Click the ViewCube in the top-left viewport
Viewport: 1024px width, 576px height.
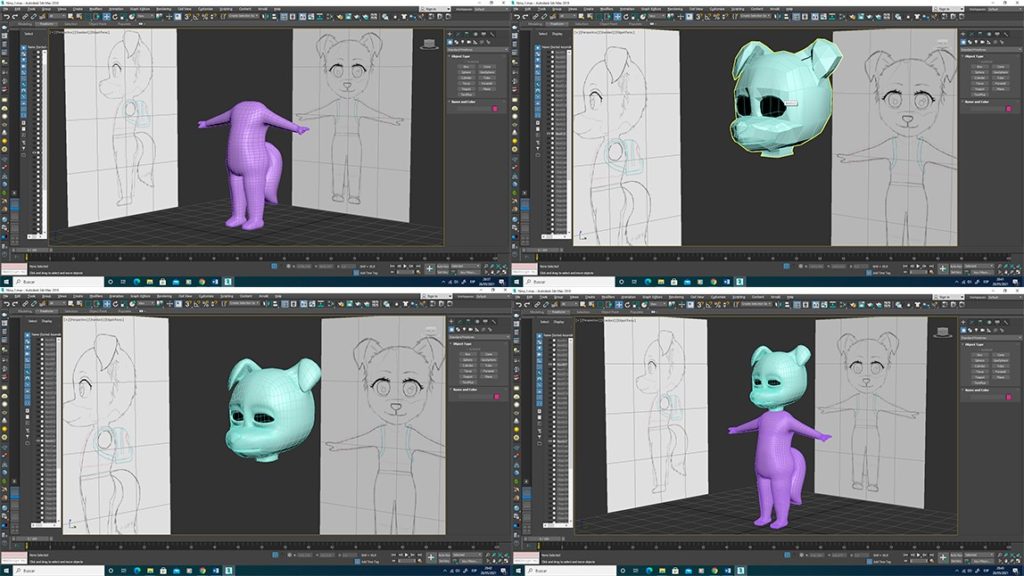click(431, 43)
